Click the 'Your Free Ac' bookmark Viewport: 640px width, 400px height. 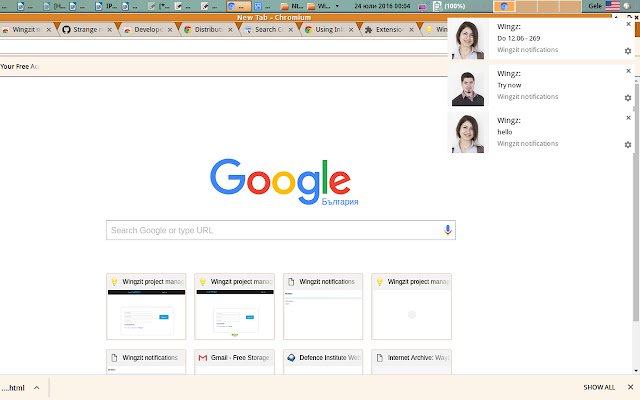point(20,67)
